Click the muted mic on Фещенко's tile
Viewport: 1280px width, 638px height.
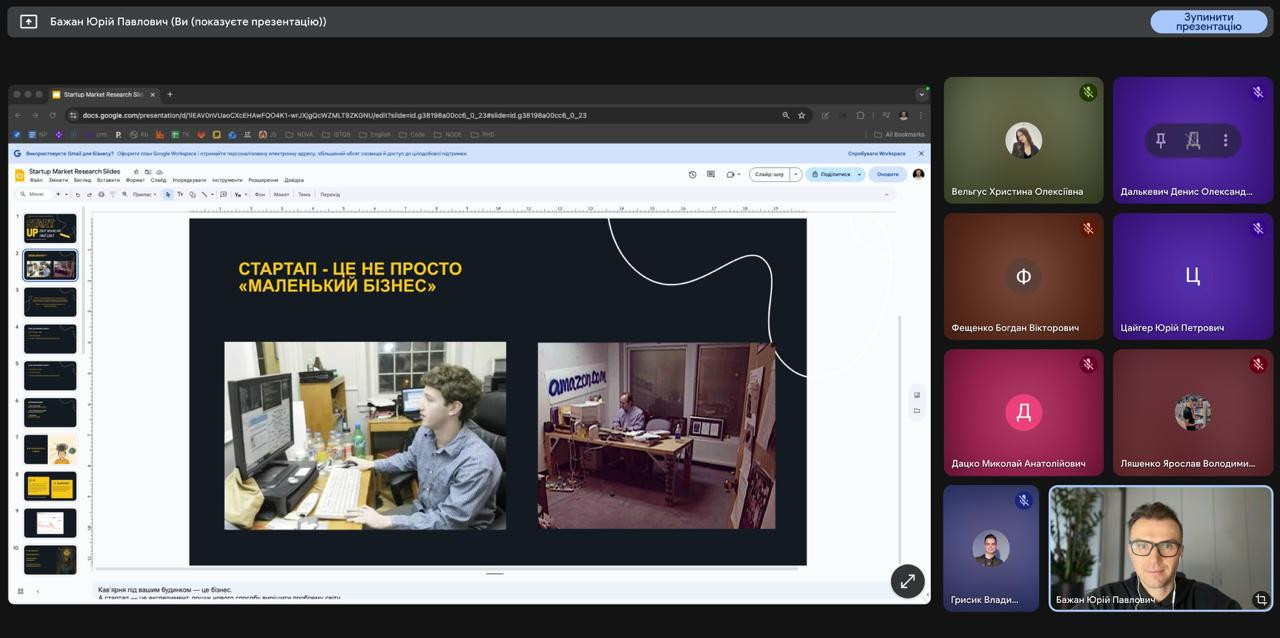(1088, 229)
